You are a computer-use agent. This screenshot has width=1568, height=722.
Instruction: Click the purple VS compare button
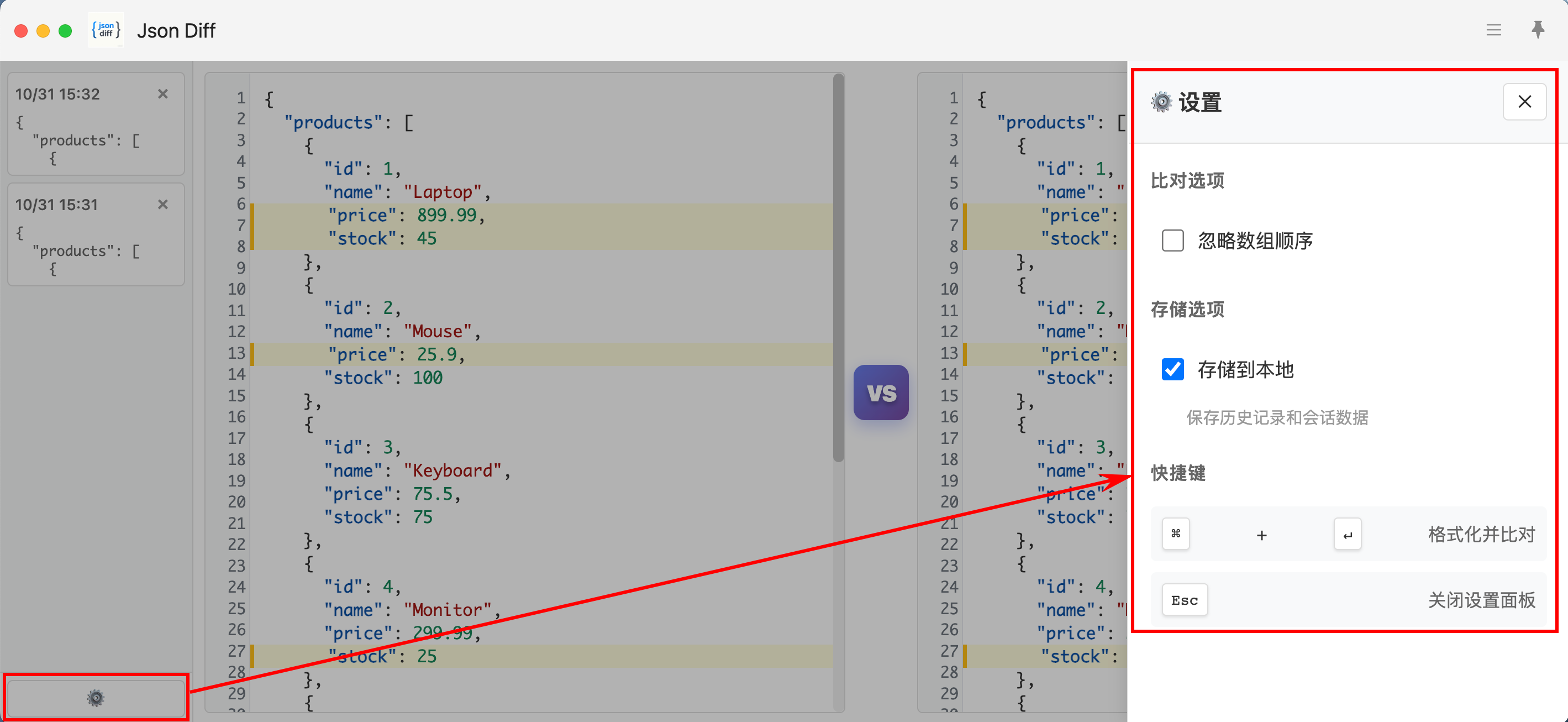[x=880, y=393]
